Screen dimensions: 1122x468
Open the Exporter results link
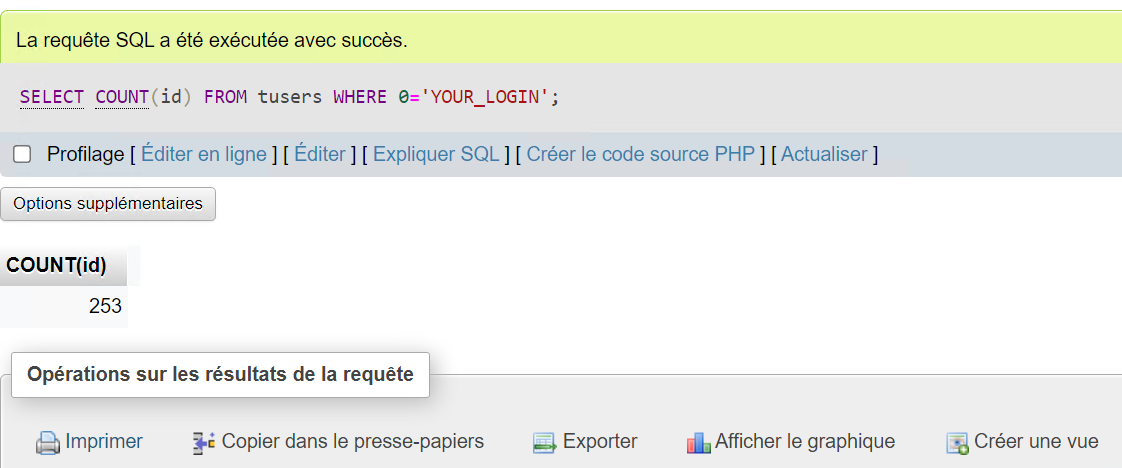(x=600, y=442)
